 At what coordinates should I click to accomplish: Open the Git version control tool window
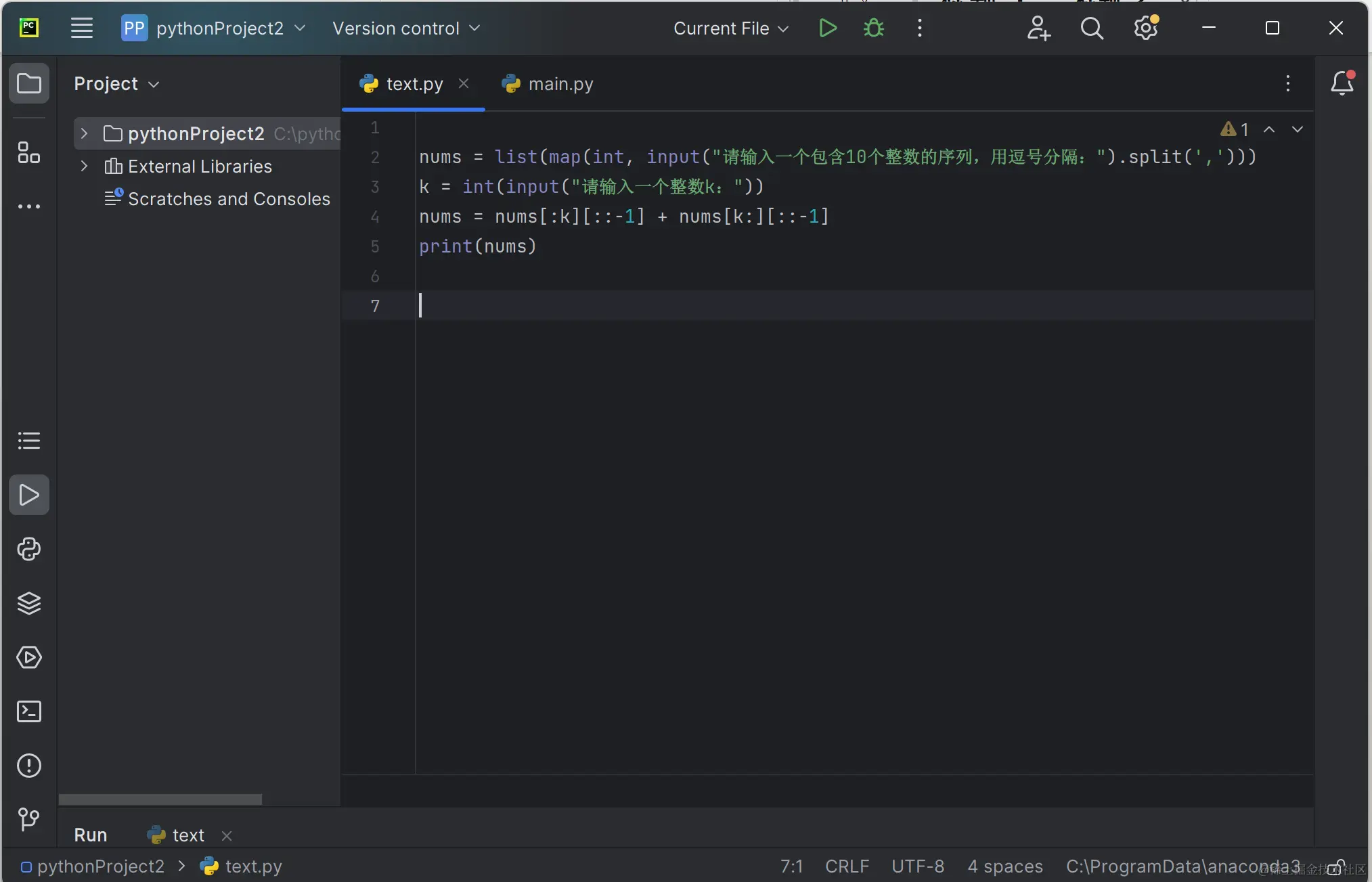point(29,819)
